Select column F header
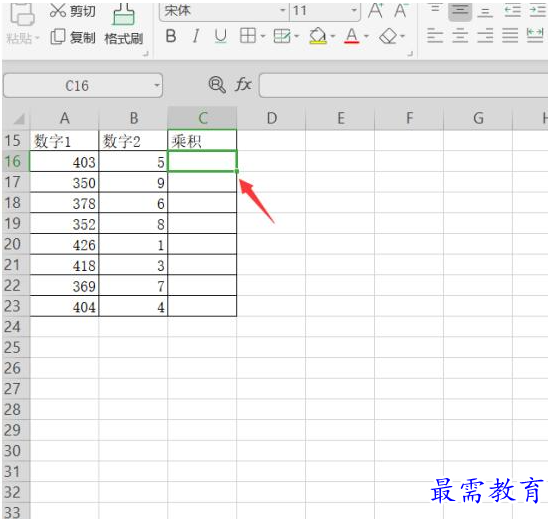This screenshot has height=522, width=552. (409, 118)
